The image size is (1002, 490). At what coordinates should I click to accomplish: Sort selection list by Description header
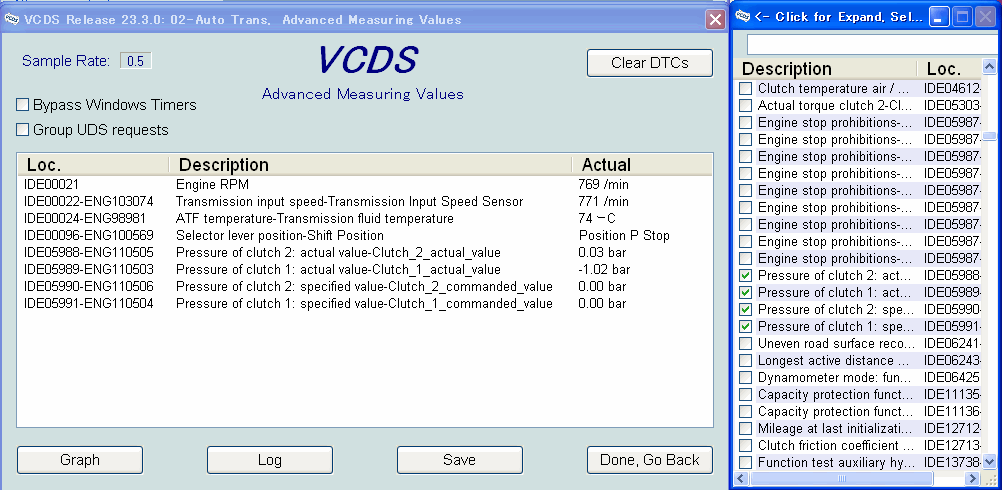click(x=826, y=69)
